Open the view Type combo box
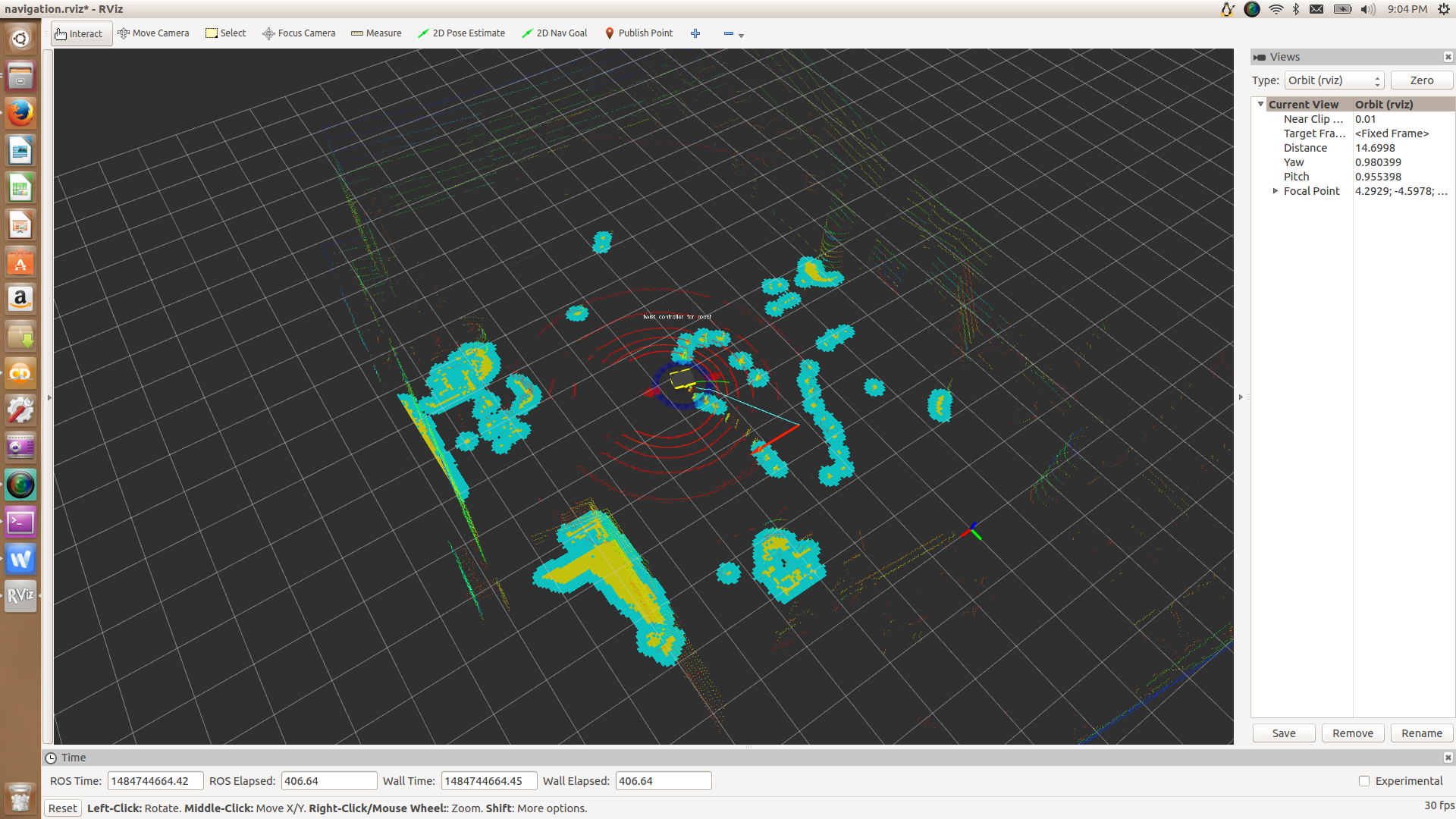1456x819 pixels. 1334,80
